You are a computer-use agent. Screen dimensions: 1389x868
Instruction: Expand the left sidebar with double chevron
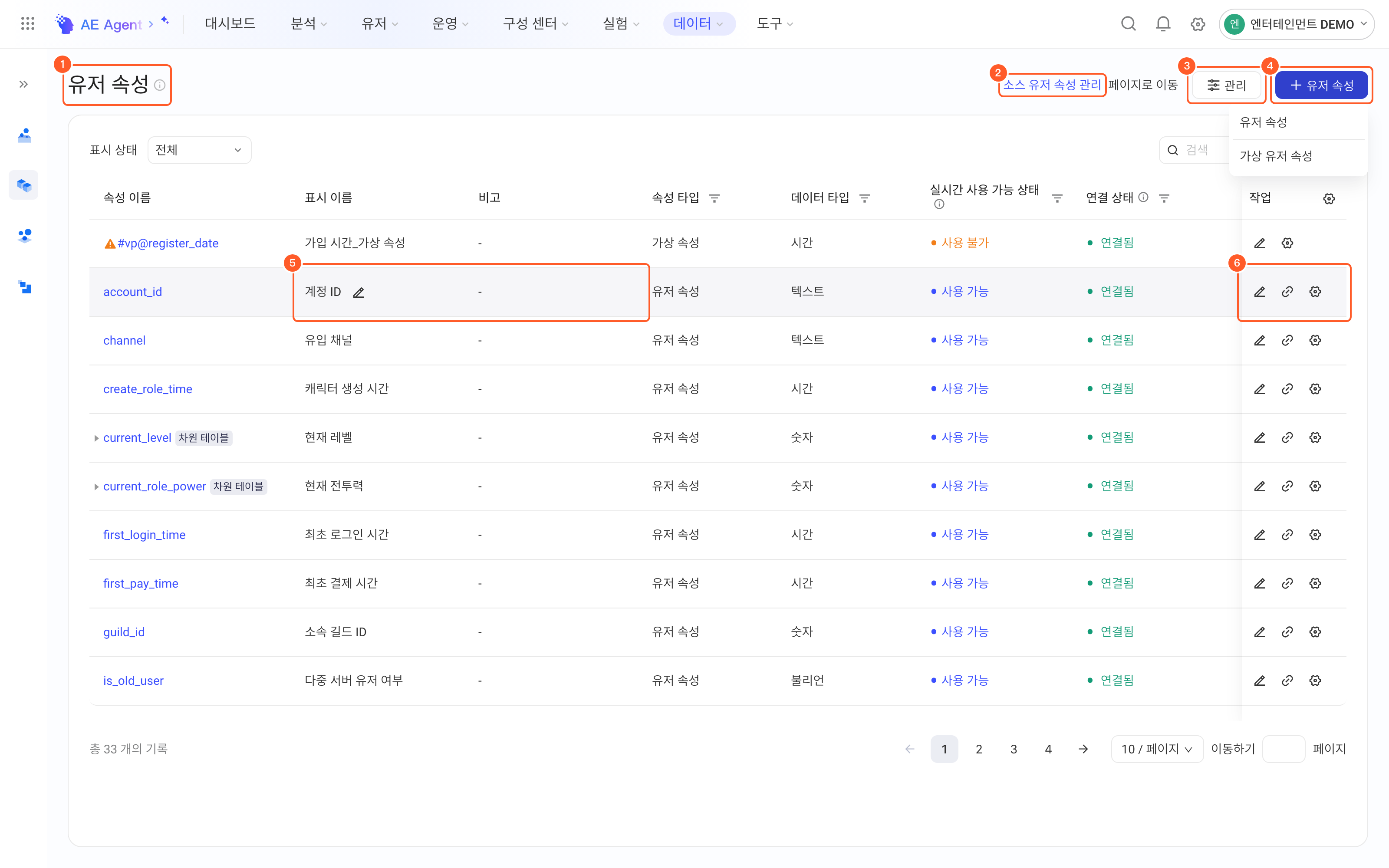pos(23,84)
